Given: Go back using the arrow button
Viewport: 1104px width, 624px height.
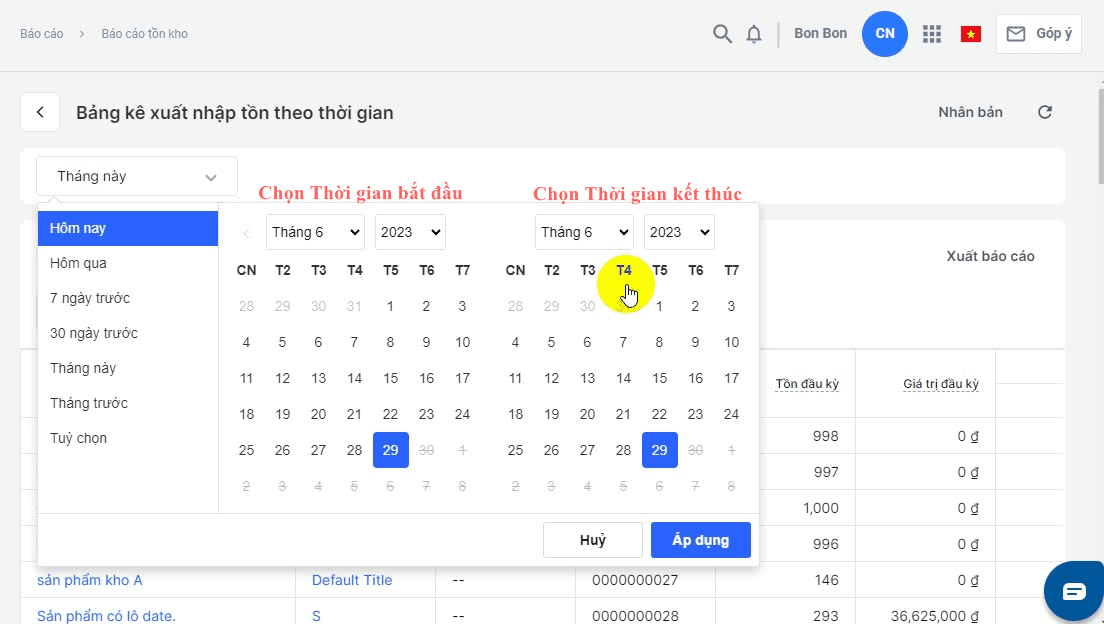Looking at the screenshot, I should (x=40, y=112).
